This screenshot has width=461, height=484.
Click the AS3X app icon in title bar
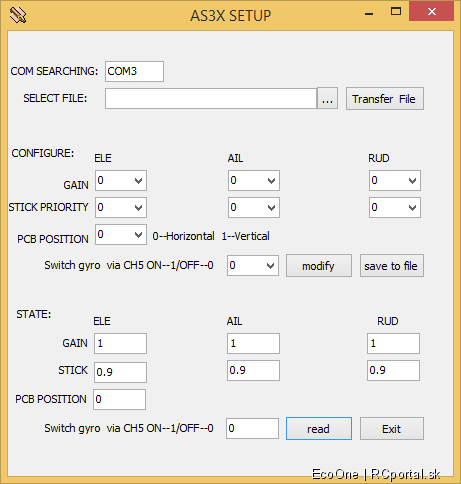[x=18, y=15]
